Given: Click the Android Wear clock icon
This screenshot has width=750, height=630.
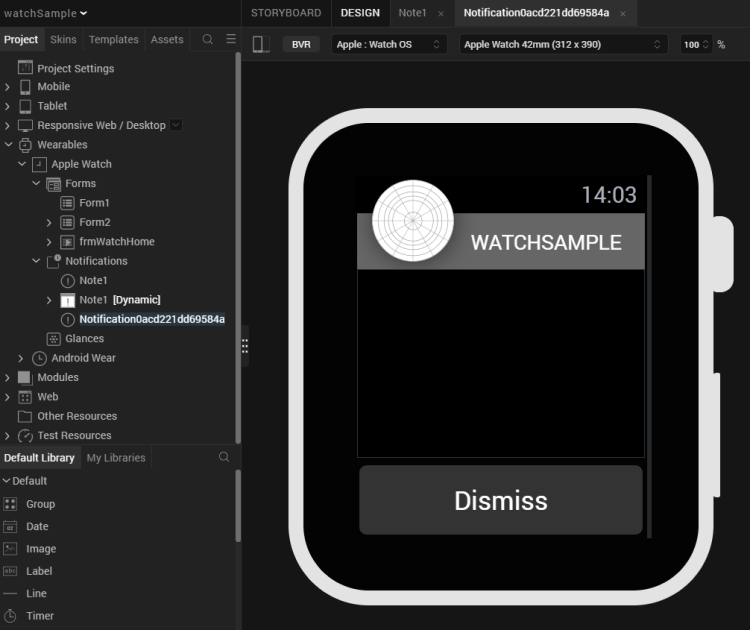Looking at the screenshot, I should tap(39, 358).
